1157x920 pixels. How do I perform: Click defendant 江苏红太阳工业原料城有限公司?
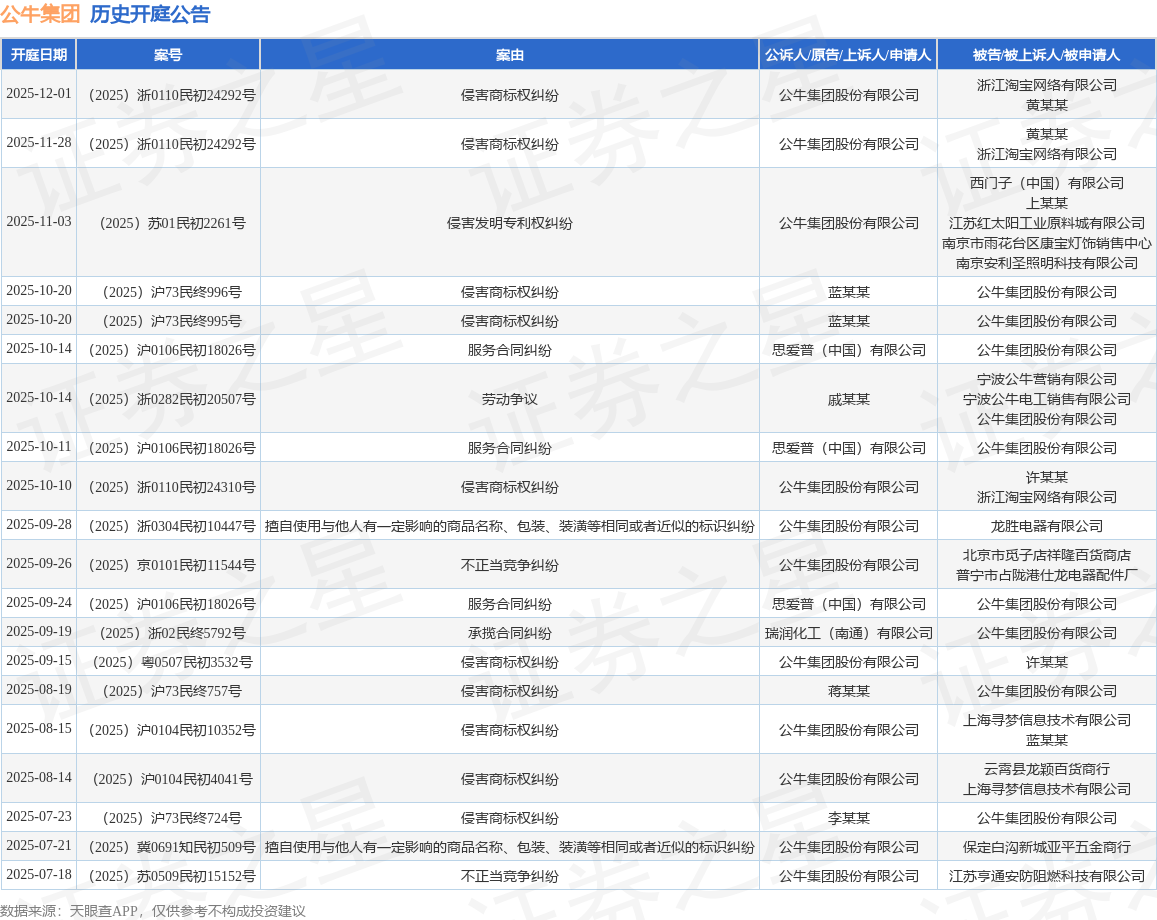(1046, 223)
